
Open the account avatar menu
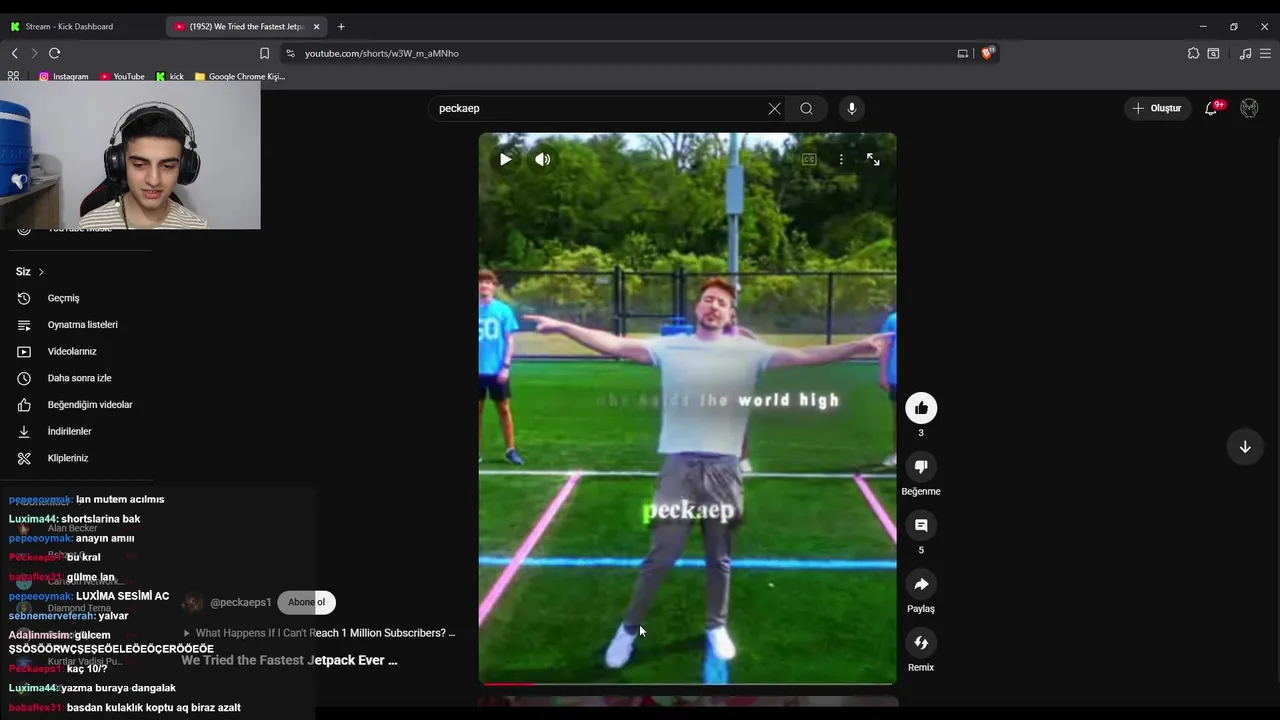[1249, 108]
